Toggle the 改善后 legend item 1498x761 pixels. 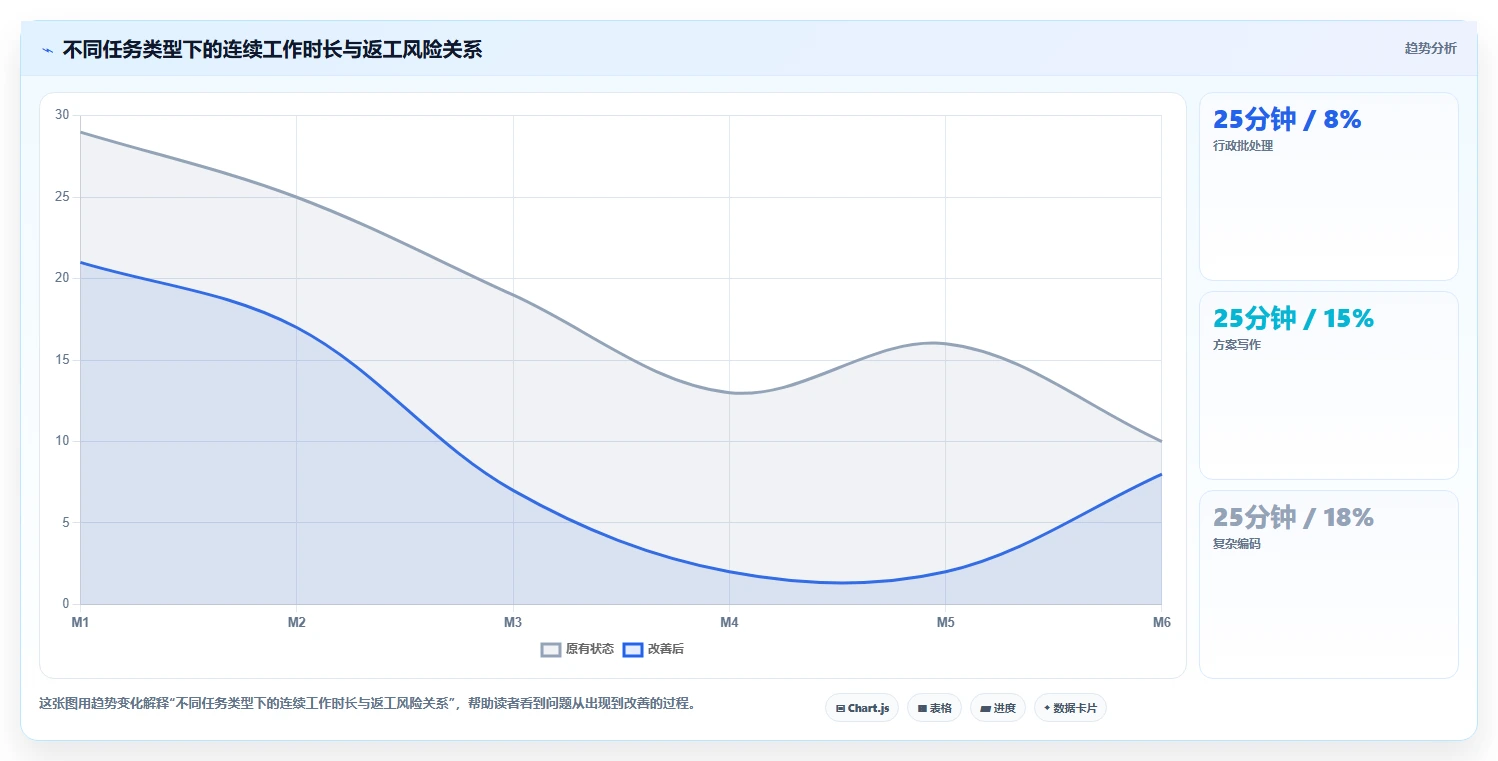(x=653, y=649)
